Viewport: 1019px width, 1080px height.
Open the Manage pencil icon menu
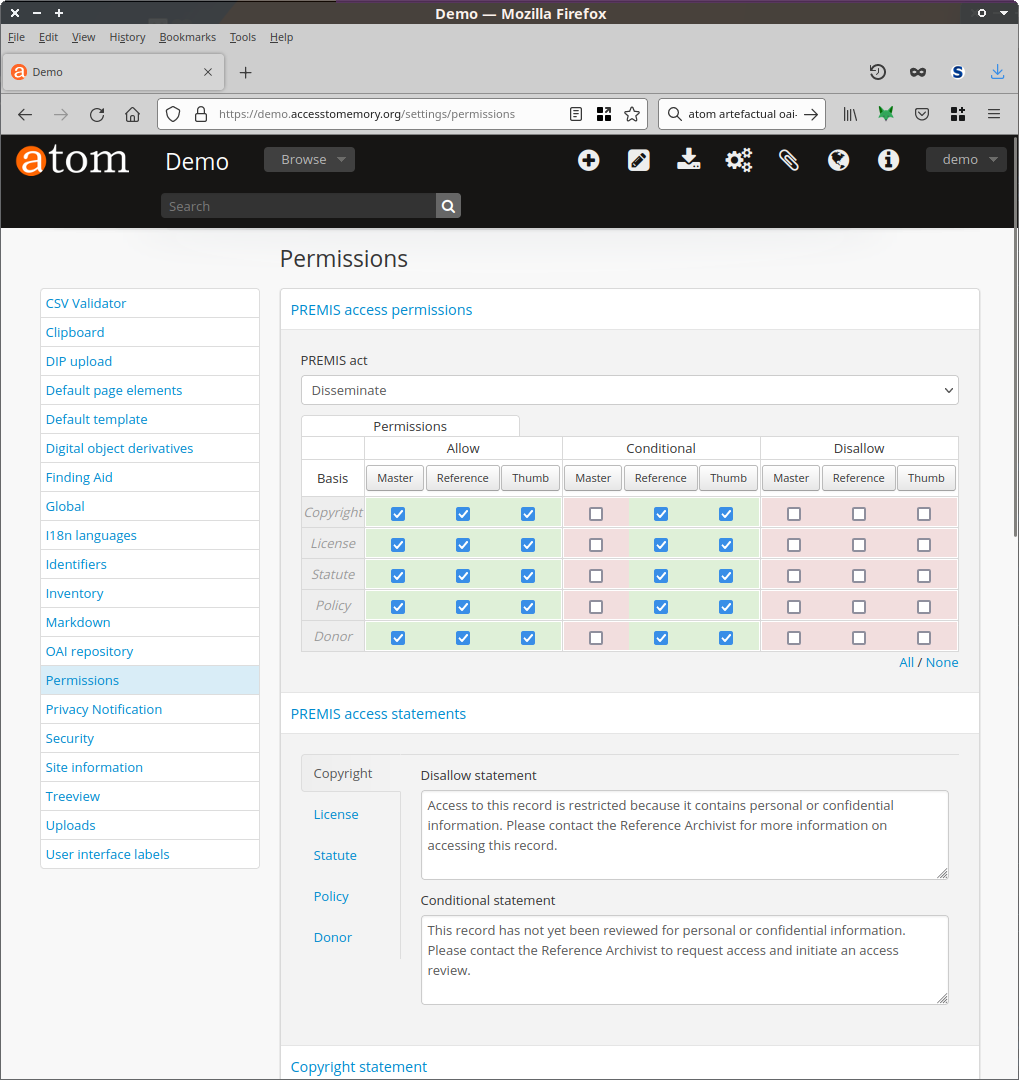tap(639, 160)
